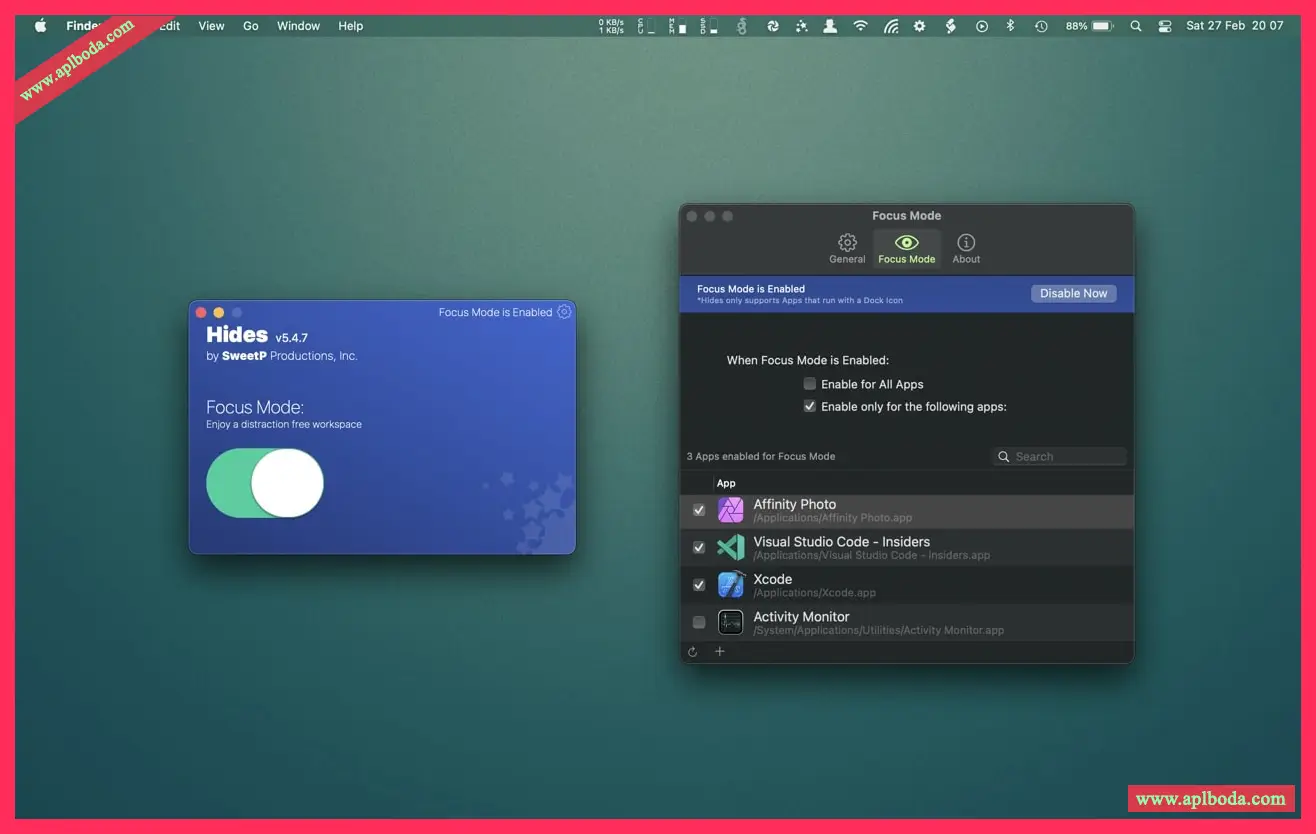Select the Affinity Photo name text

click(x=794, y=504)
